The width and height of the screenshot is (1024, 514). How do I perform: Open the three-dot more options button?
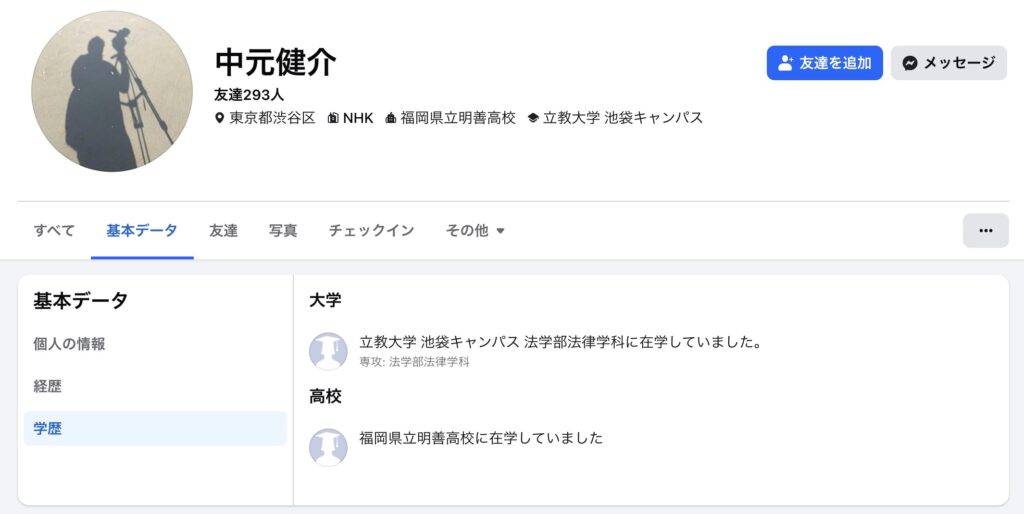(x=985, y=230)
